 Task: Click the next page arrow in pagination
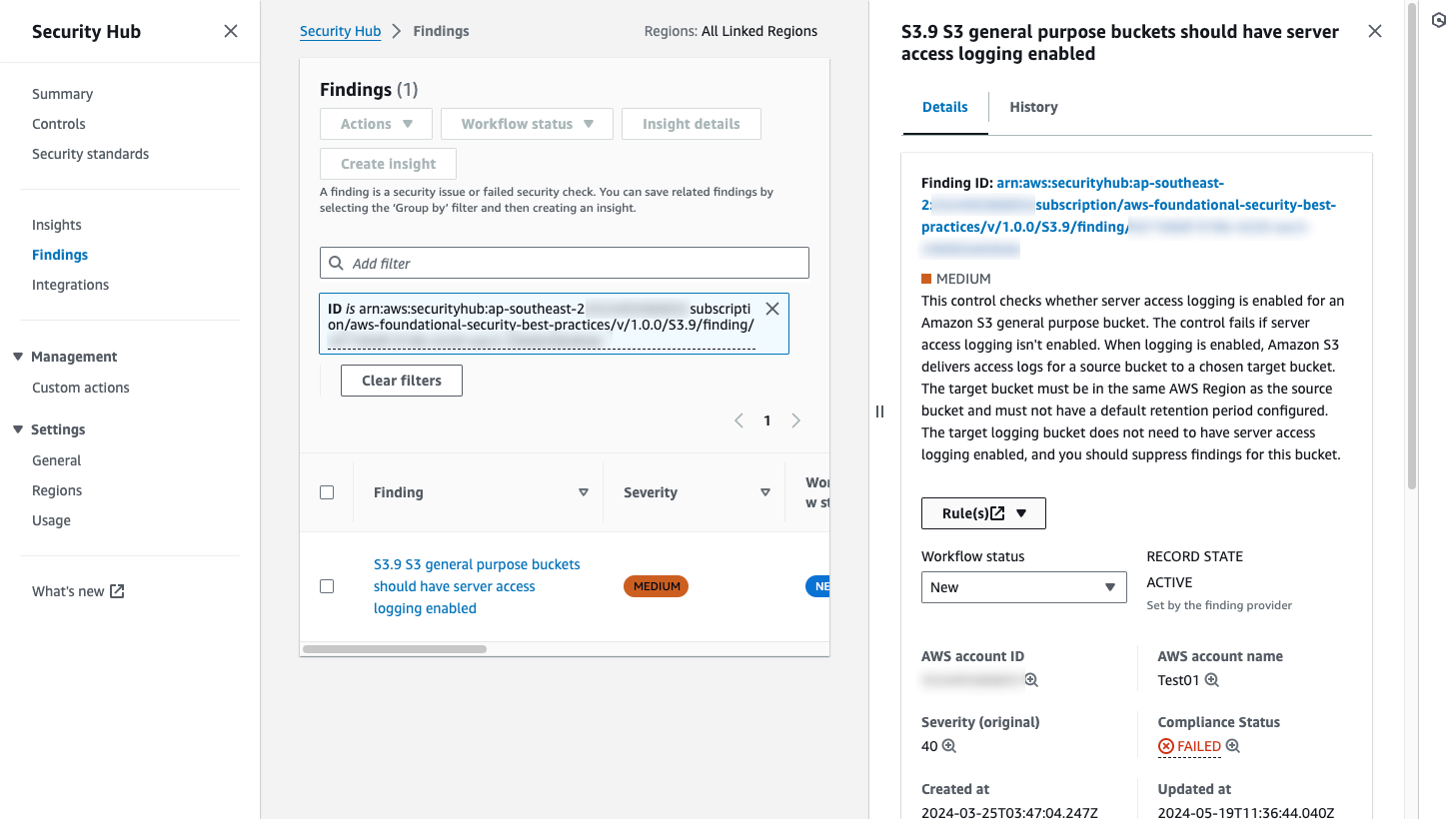[x=795, y=419]
